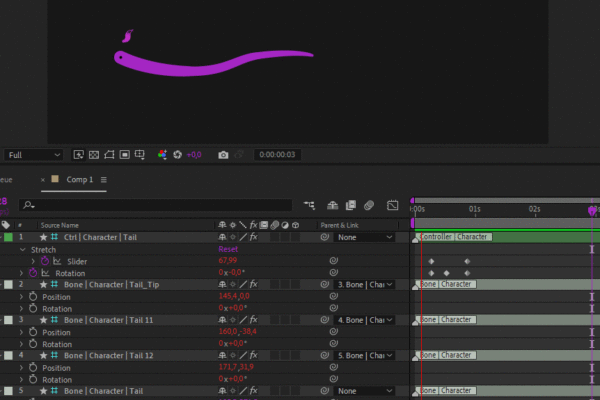Image resolution: width=600 pixels, height=400 pixels.
Task: Click the snapshot camera icon
Action: tap(224, 155)
